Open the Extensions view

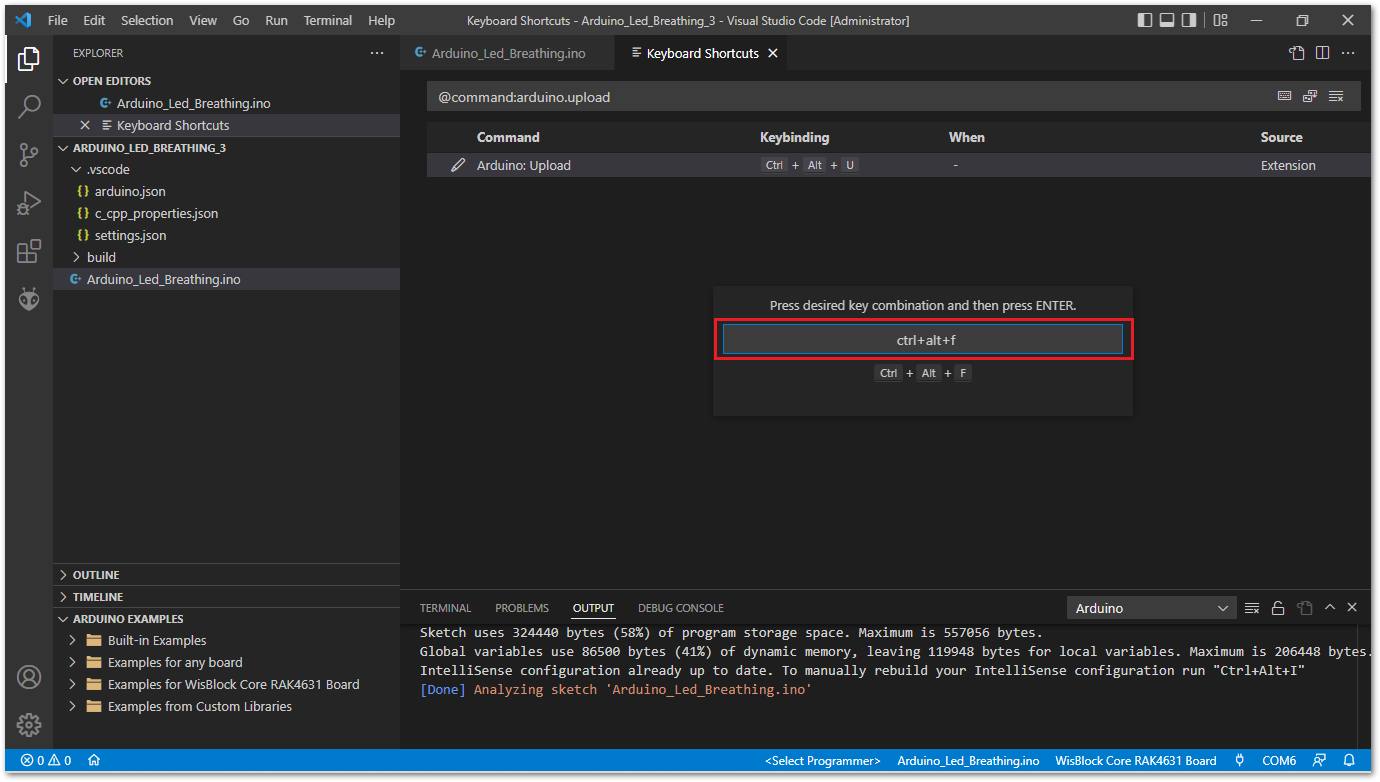click(x=29, y=251)
